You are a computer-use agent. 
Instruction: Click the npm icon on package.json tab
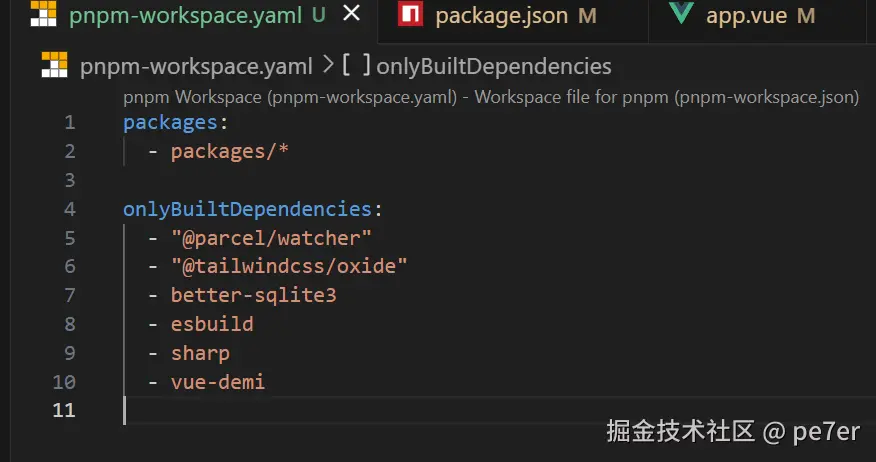tap(410, 13)
